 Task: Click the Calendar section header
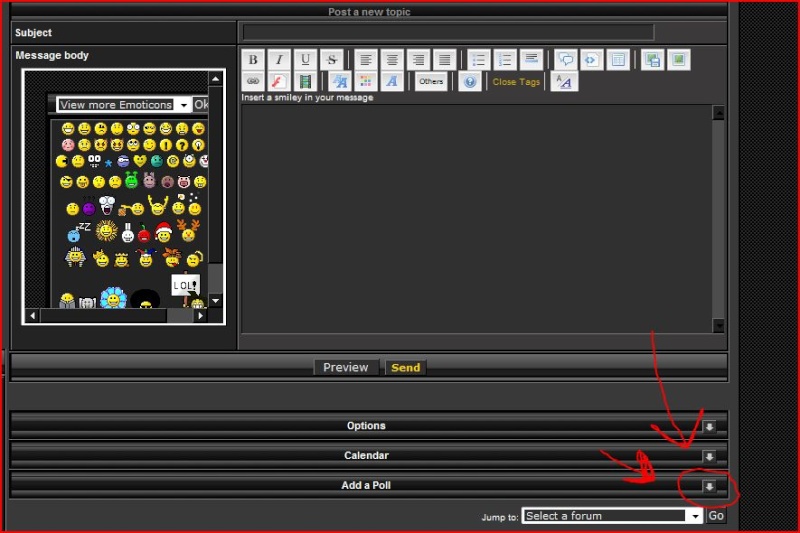pos(366,455)
